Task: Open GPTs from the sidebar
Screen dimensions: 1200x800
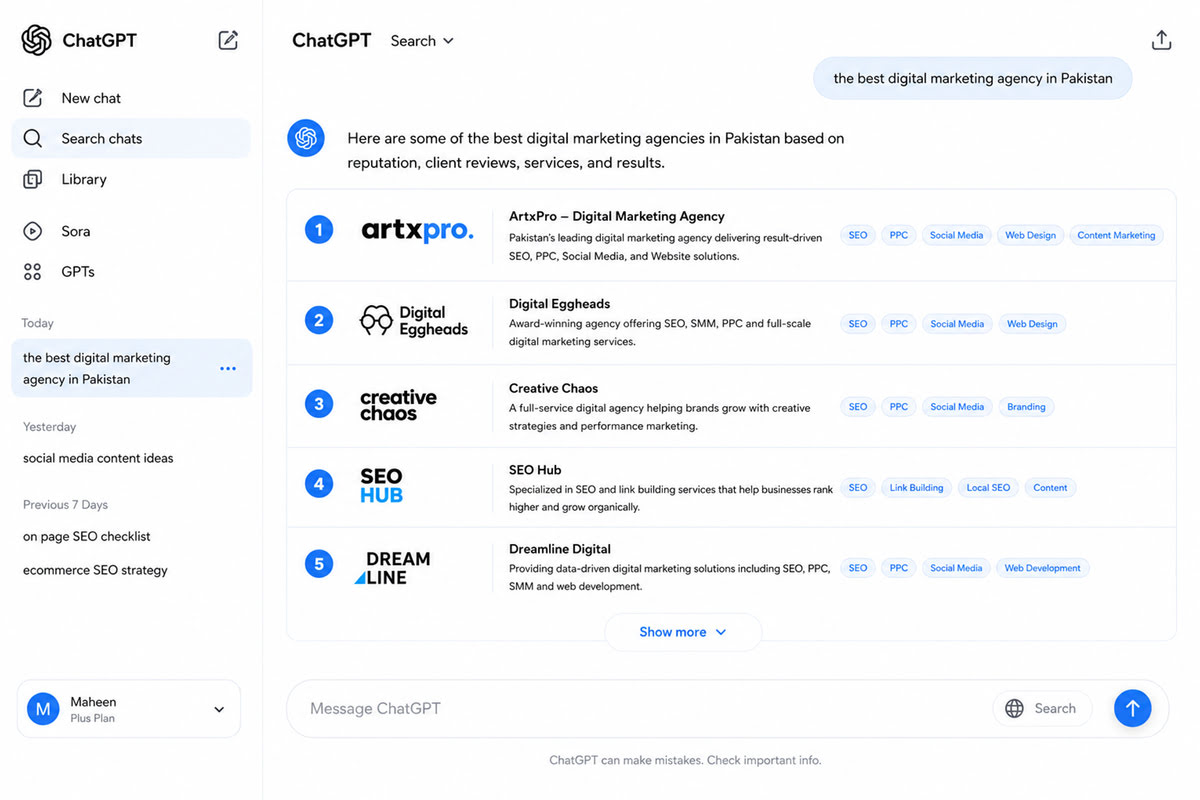Action: (131, 271)
